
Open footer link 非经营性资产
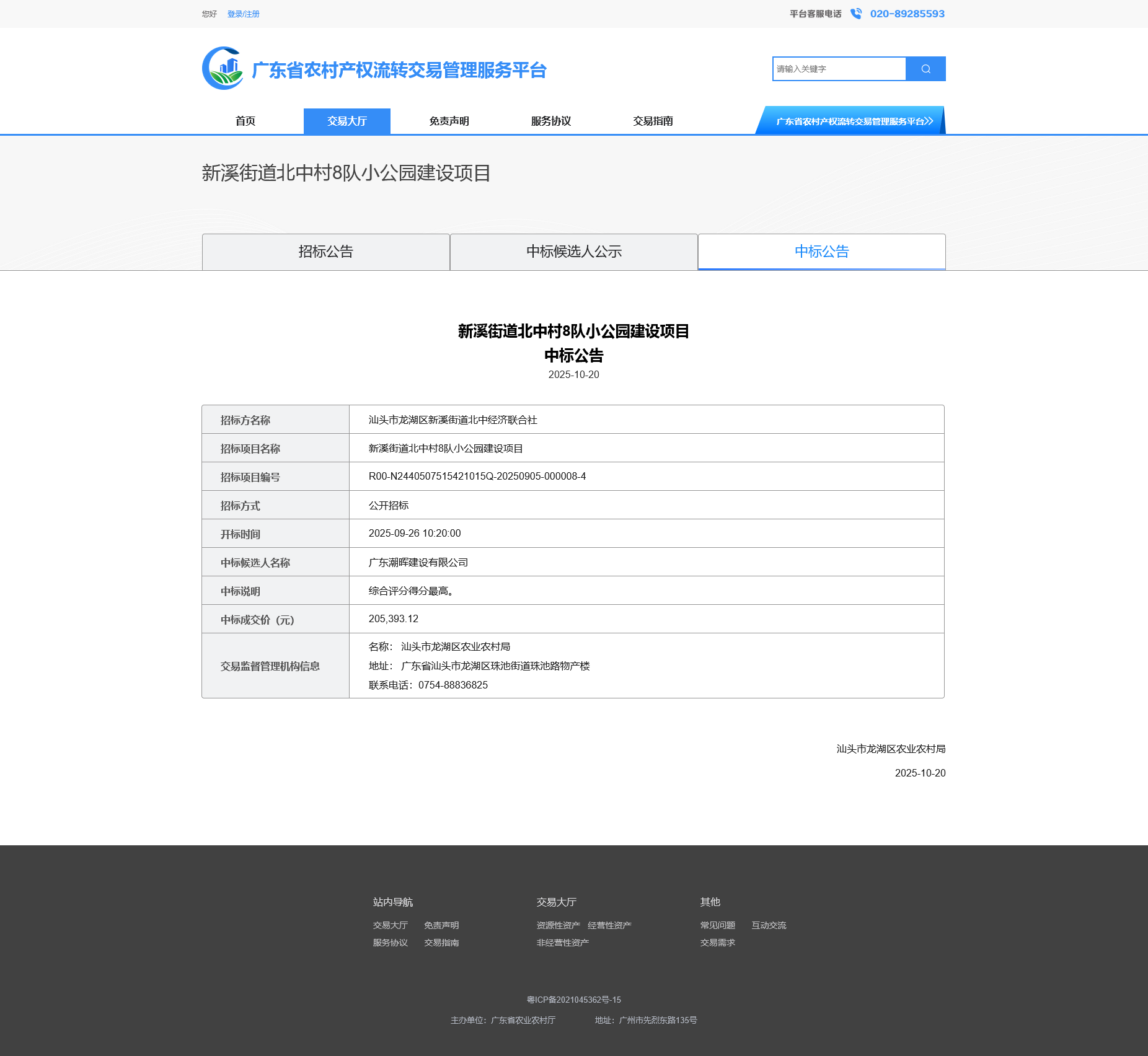pos(563,943)
